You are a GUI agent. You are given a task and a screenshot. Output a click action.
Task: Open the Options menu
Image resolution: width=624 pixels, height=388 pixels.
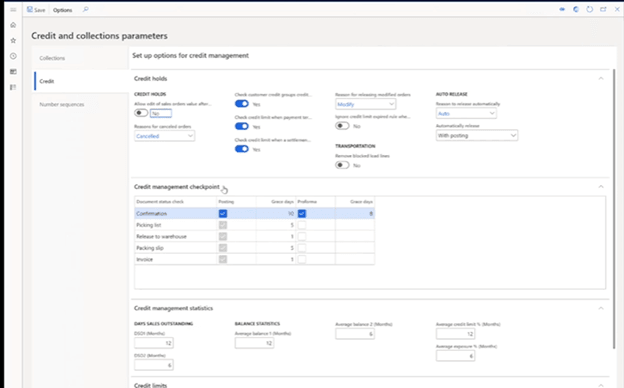point(62,10)
